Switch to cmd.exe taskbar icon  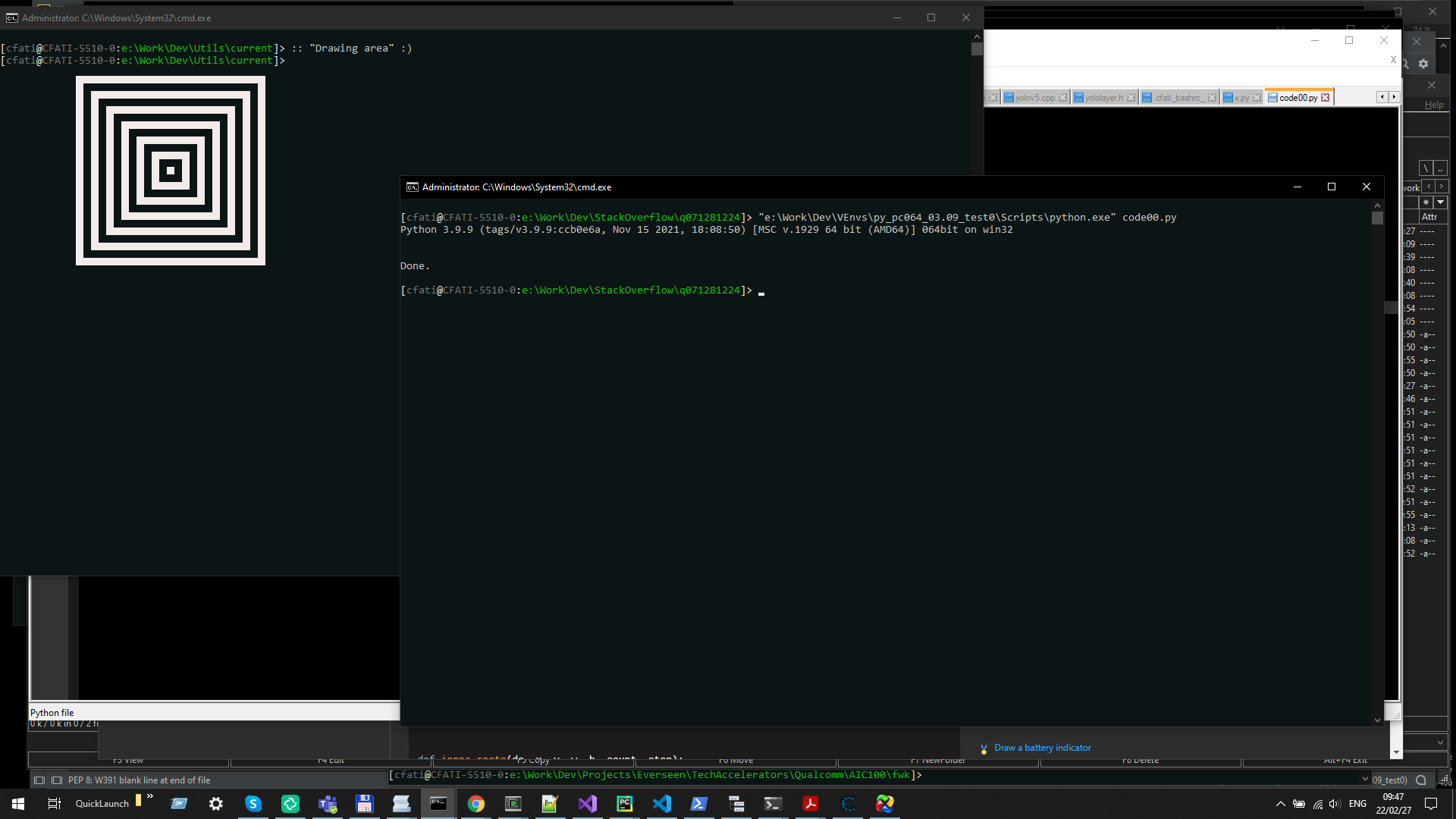point(438,804)
